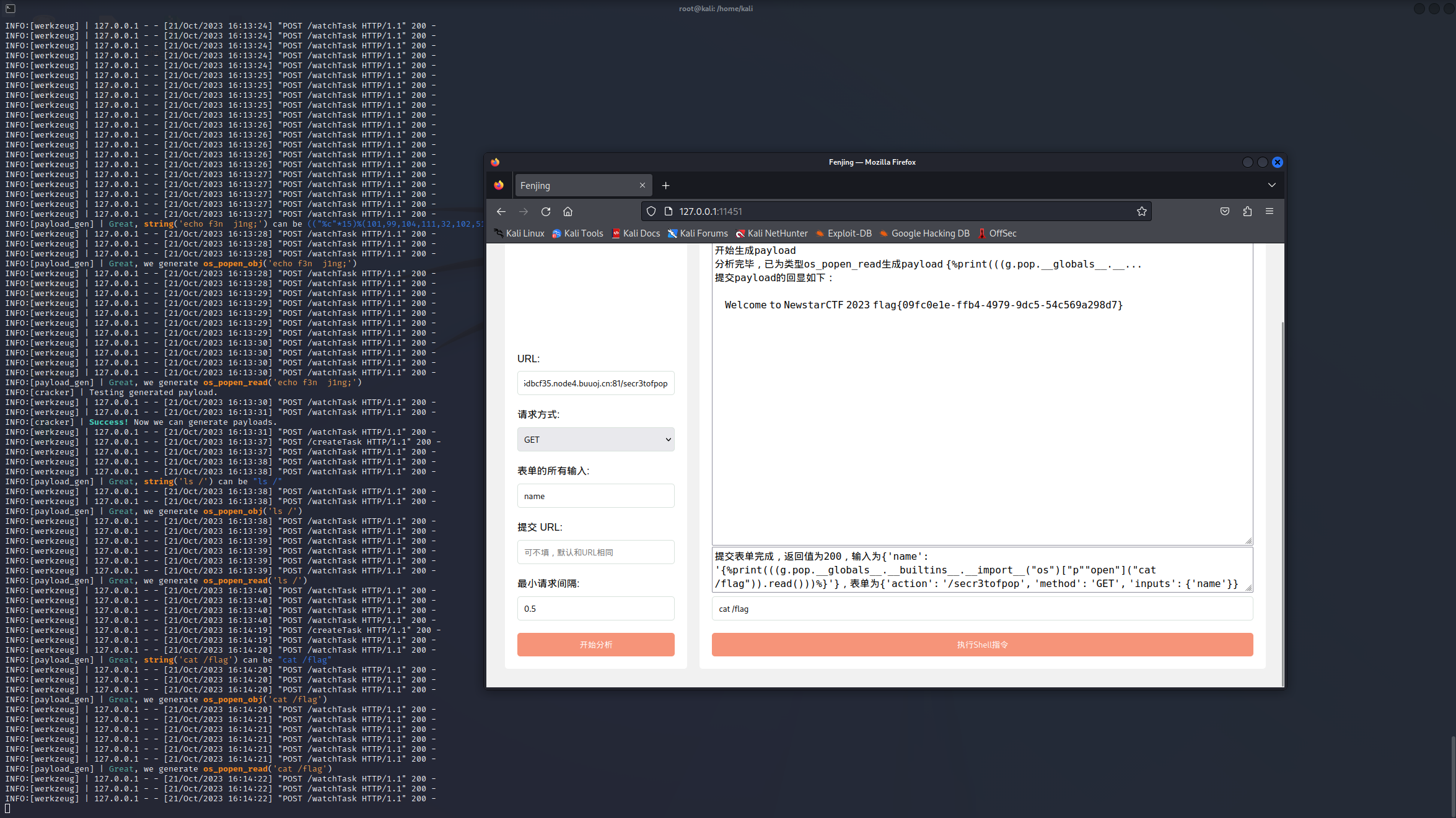This screenshot has width=1456, height=818.
Task: Open the Firefox hamburger application menu
Action: (1270, 212)
